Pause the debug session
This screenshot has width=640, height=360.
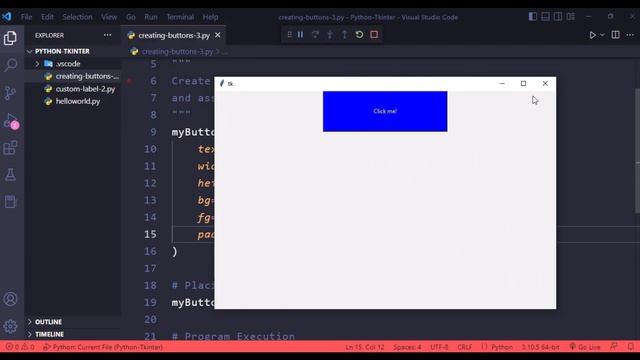[x=300, y=35]
